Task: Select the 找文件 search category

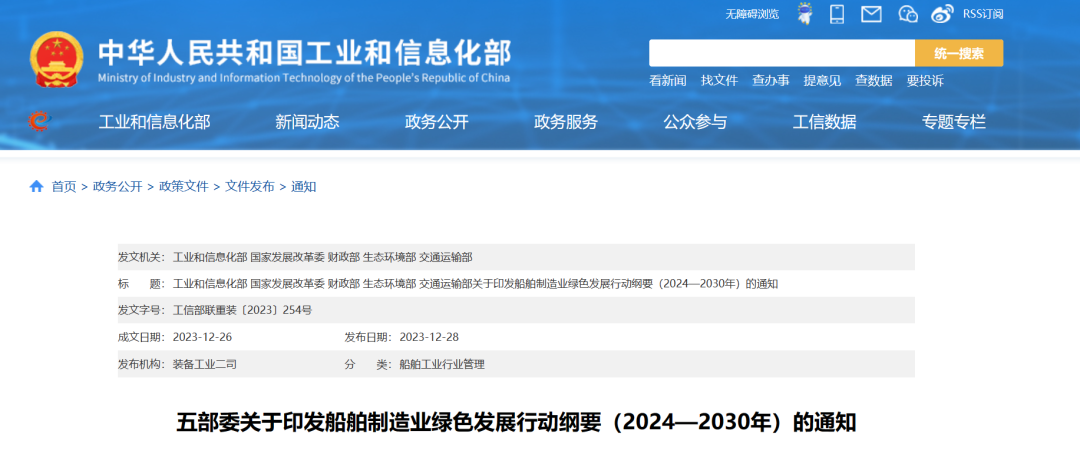Action: point(719,81)
